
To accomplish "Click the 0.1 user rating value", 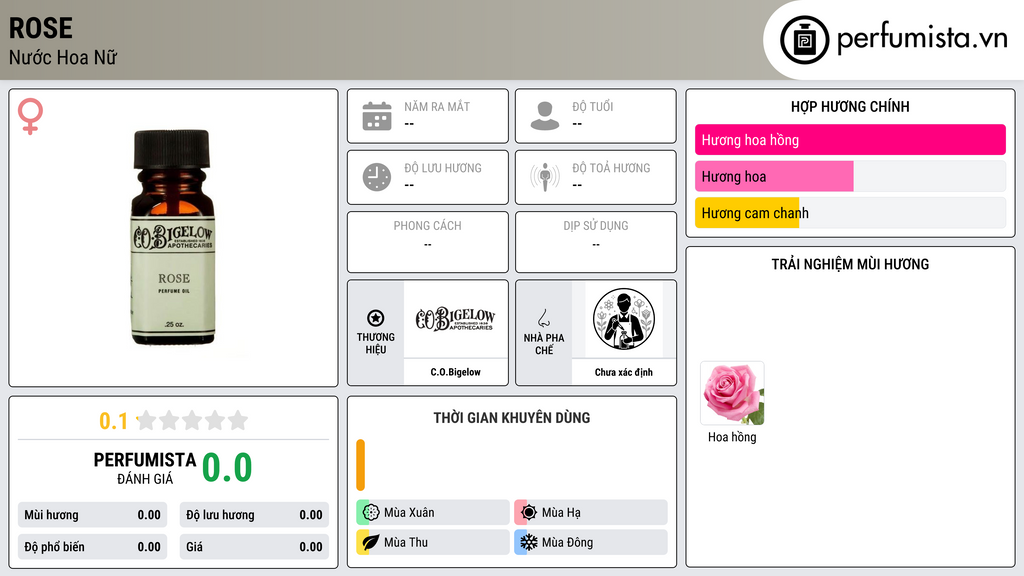I will pos(113,421).
